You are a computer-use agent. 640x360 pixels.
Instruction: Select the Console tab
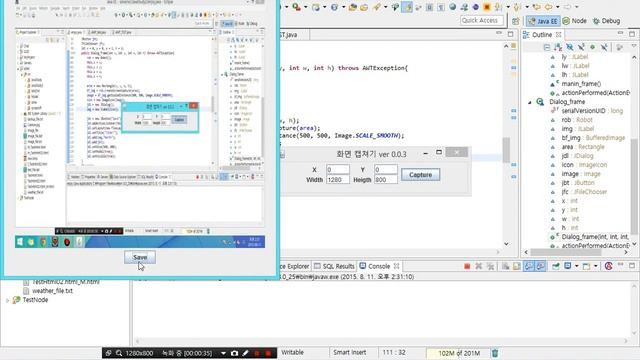pyautogui.click(x=379, y=266)
